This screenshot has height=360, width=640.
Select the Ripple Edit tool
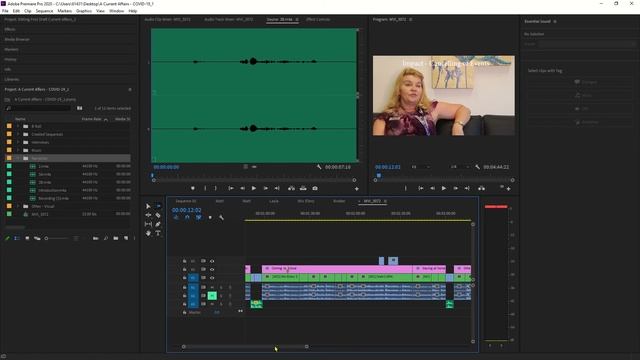[x=148, y=215]
